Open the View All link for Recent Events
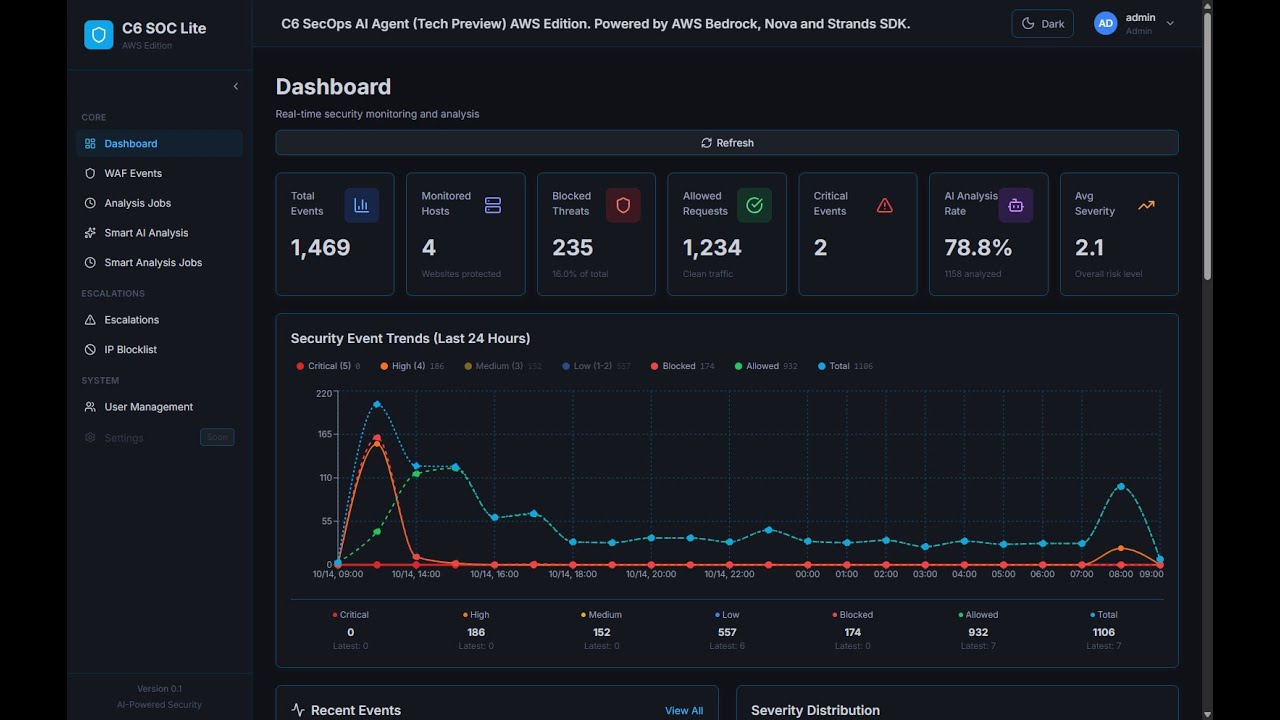 (x=684, y=711)
